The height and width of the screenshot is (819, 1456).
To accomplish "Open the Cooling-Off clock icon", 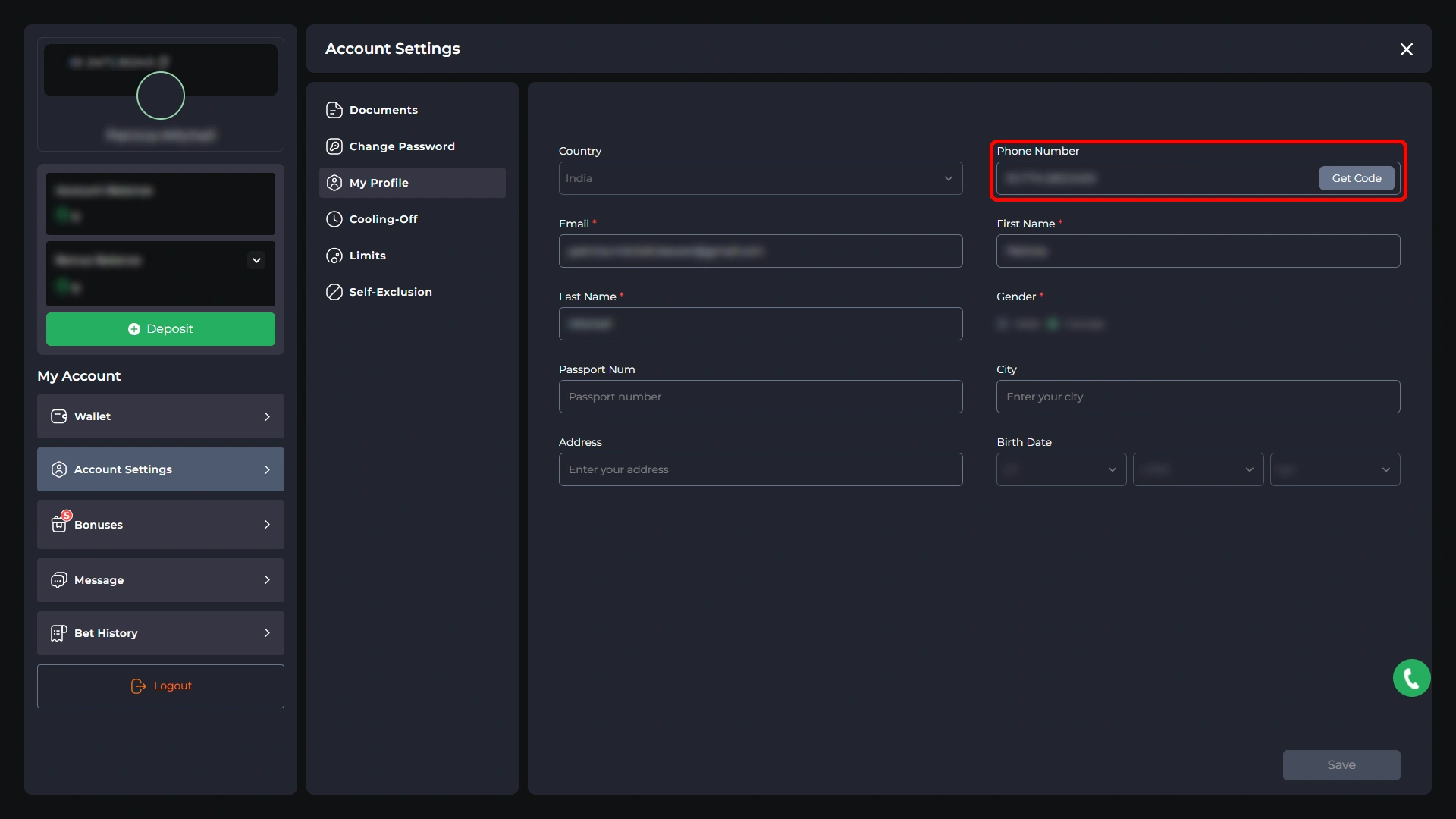I will pos(334,219).
